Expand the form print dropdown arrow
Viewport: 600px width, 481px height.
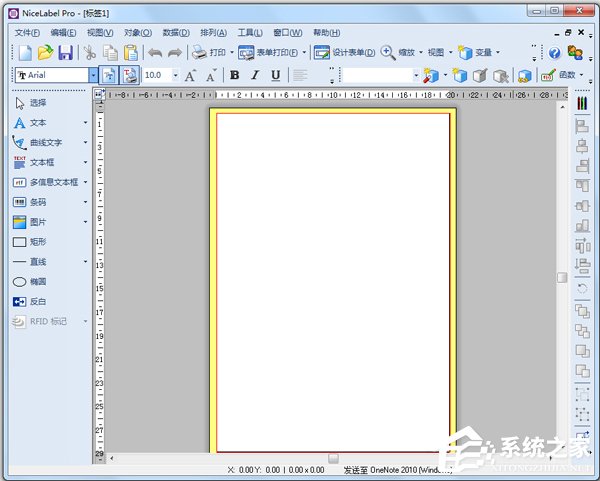point(304,52)
